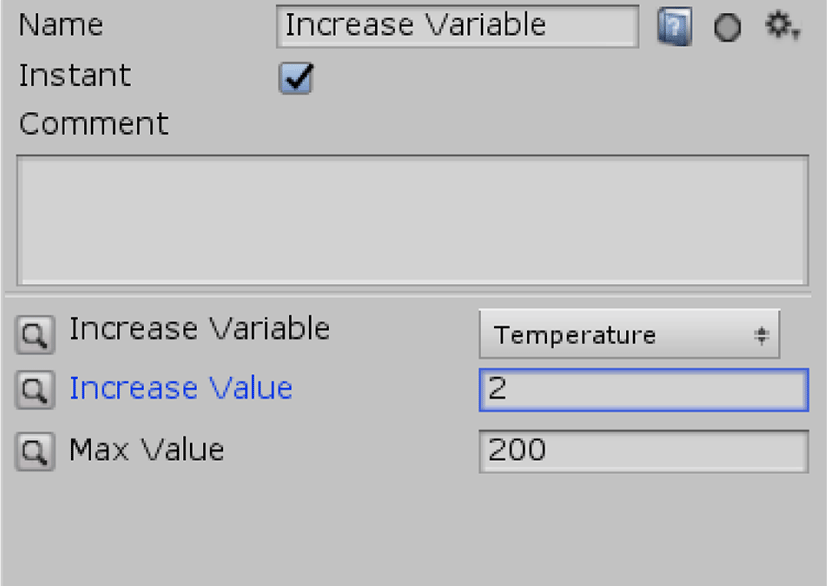827x586 pixels.
Task: Uncheck the Instant checkbox
Action: coord(296,78)
